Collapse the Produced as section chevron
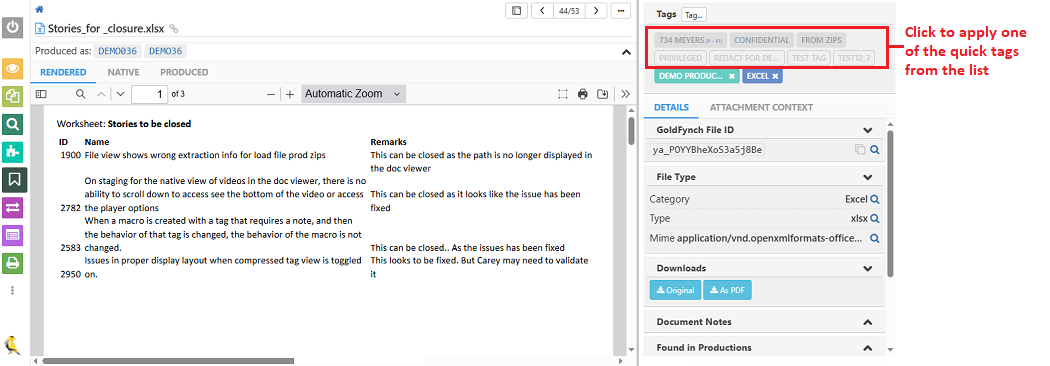 626,52
